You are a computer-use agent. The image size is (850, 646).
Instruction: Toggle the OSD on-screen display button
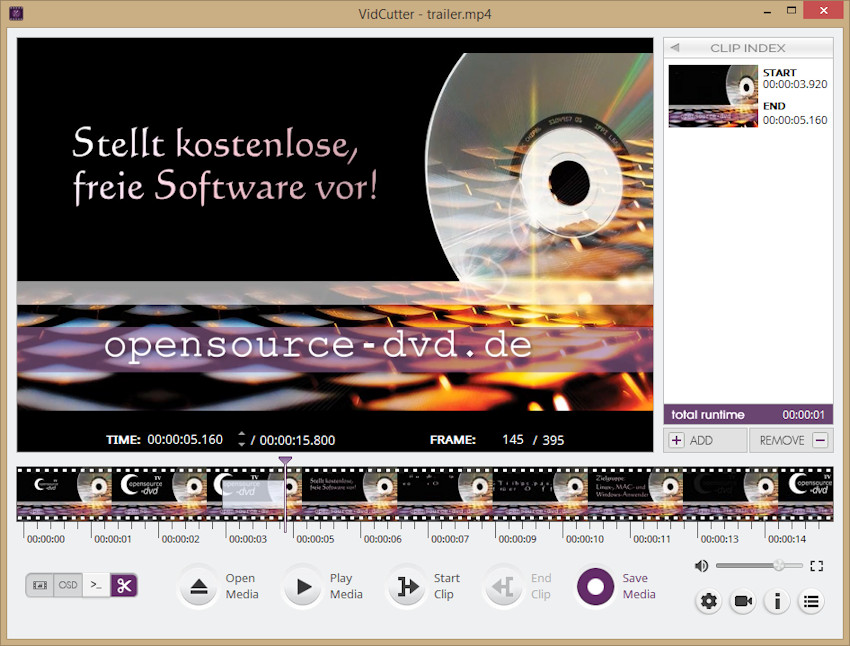tap(68, 585)
